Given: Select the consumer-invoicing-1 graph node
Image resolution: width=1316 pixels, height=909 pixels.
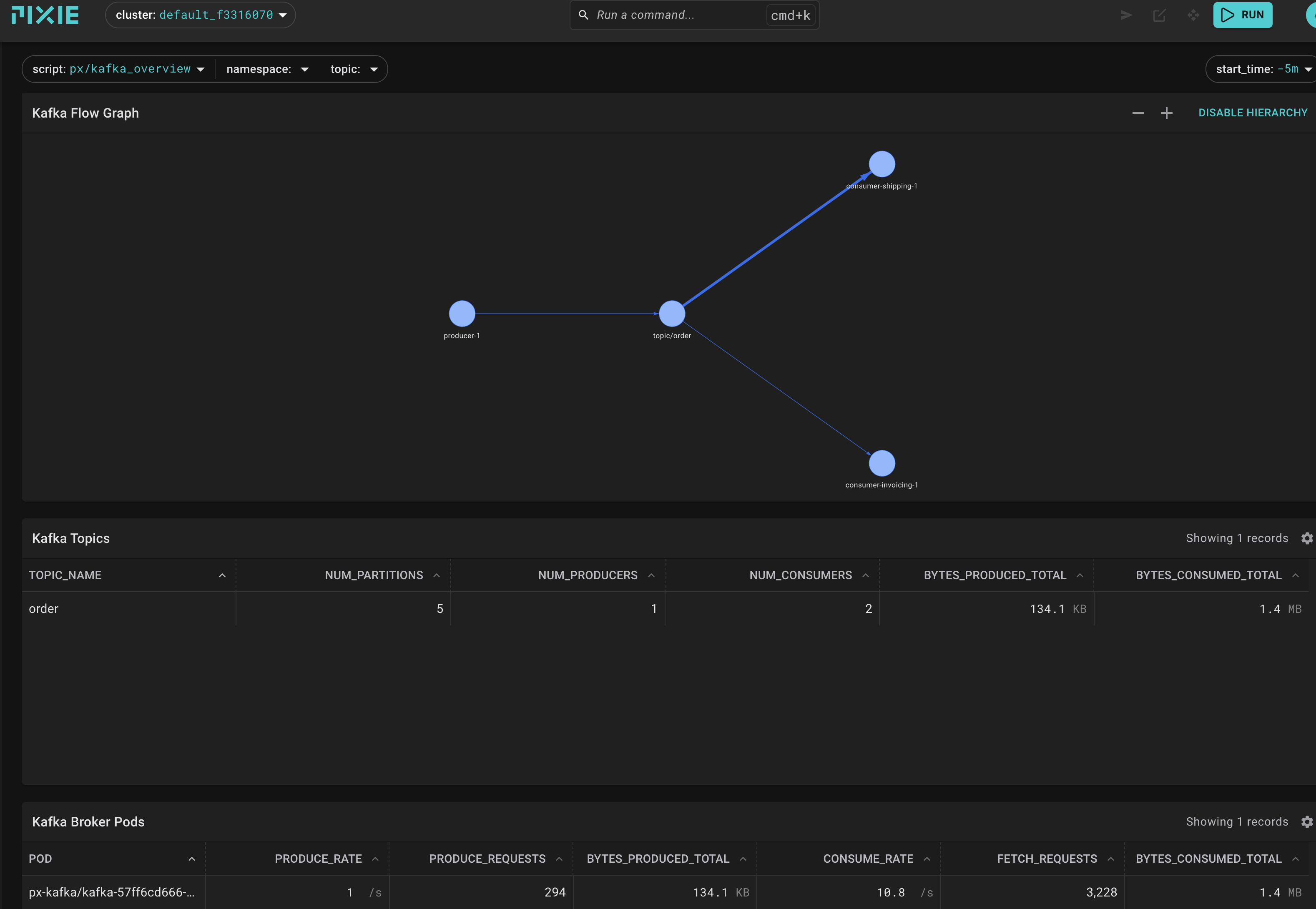Looking at the screenshot, I should 882,463.
